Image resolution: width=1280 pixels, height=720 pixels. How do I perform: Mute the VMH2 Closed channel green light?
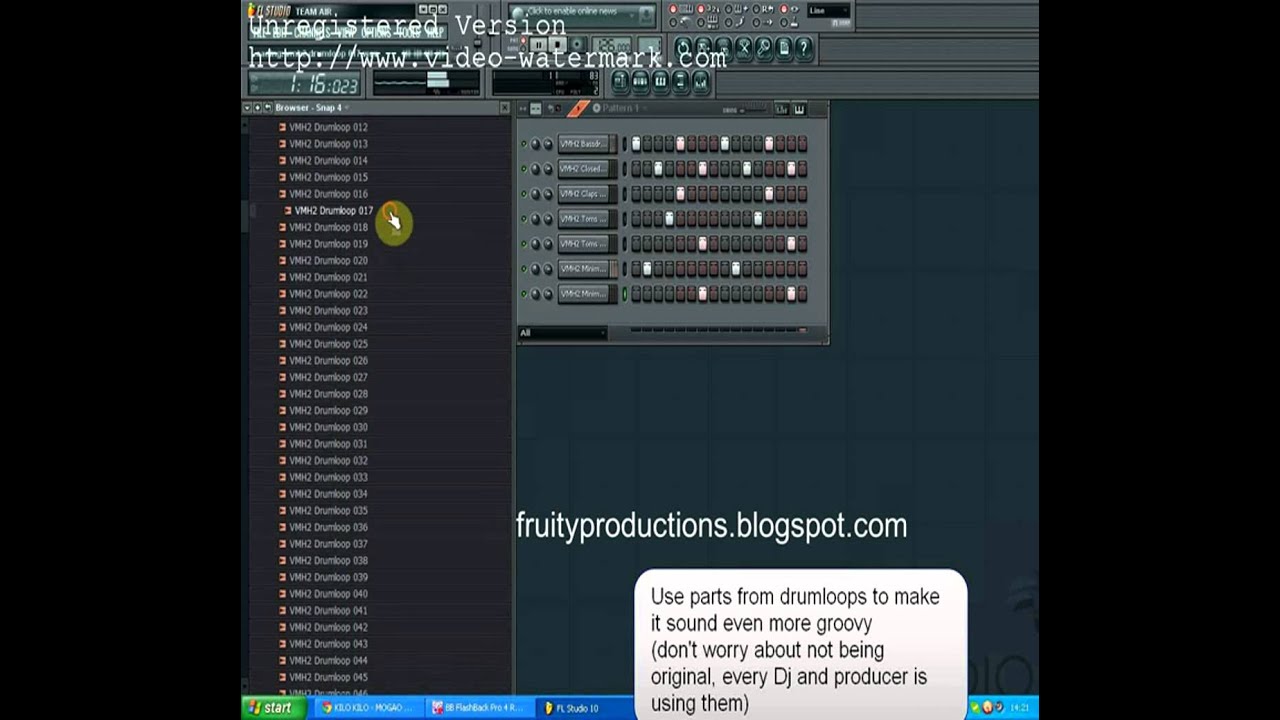pos(523,169)
